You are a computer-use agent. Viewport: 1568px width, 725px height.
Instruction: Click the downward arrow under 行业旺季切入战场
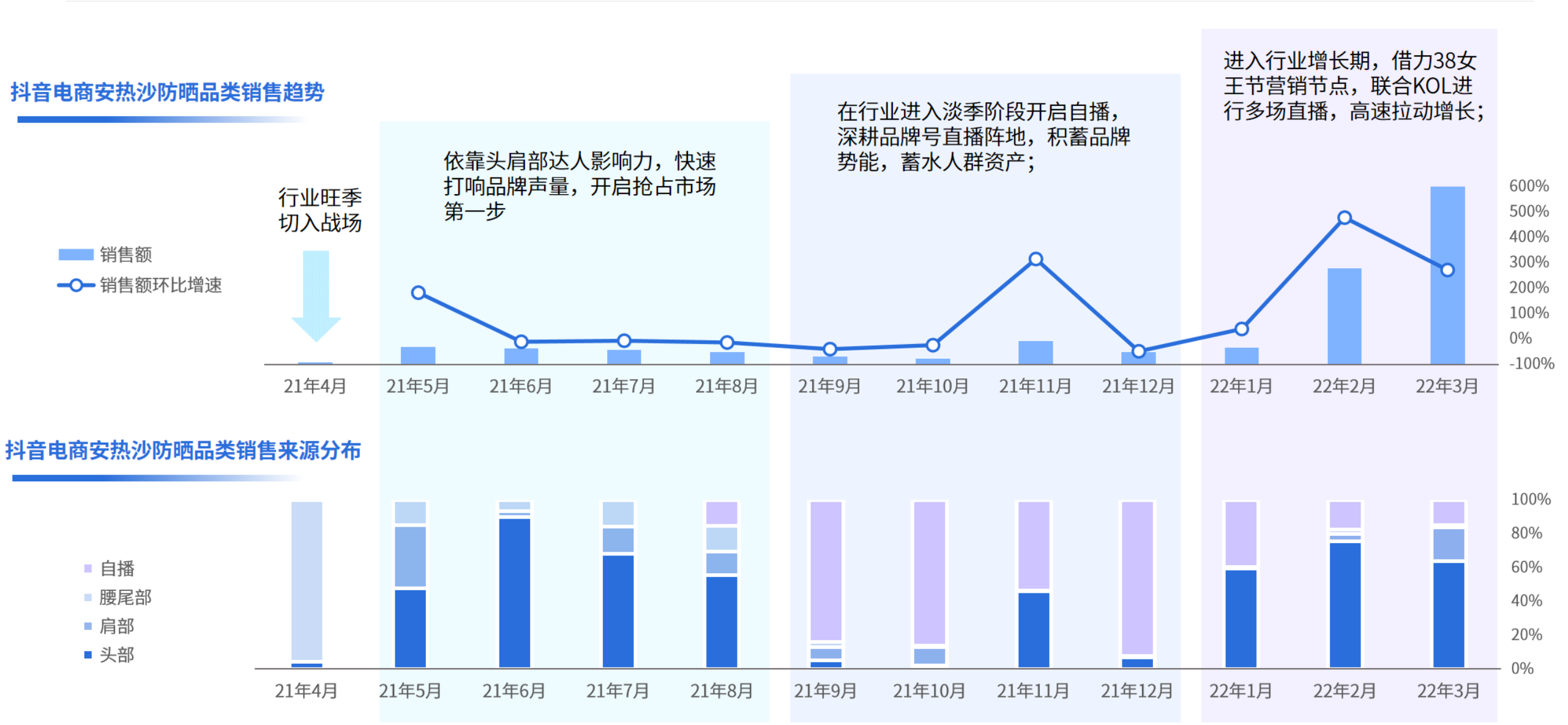[316, 296]
